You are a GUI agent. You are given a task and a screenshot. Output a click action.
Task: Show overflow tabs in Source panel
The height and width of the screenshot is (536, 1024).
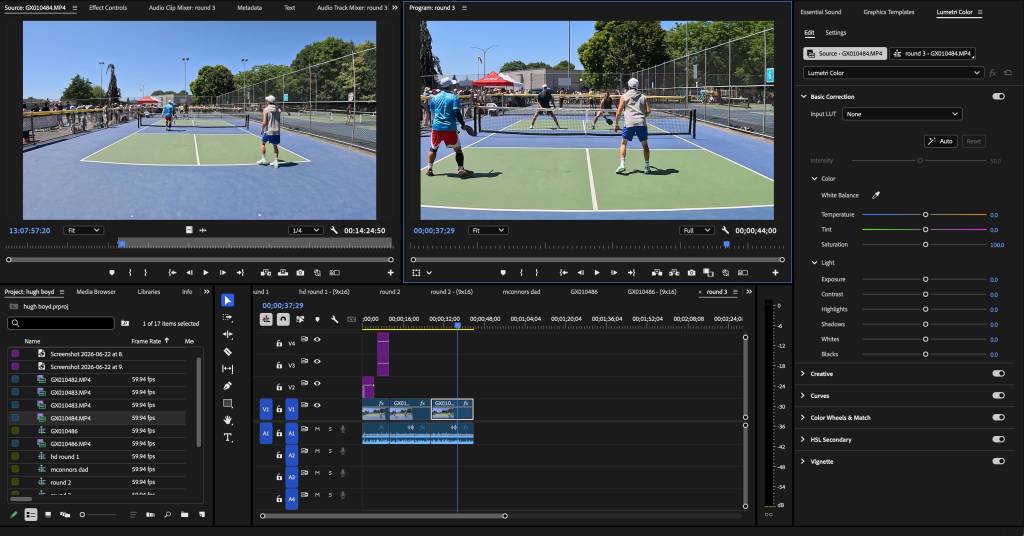pyautogui.click(x=394, y=8)
